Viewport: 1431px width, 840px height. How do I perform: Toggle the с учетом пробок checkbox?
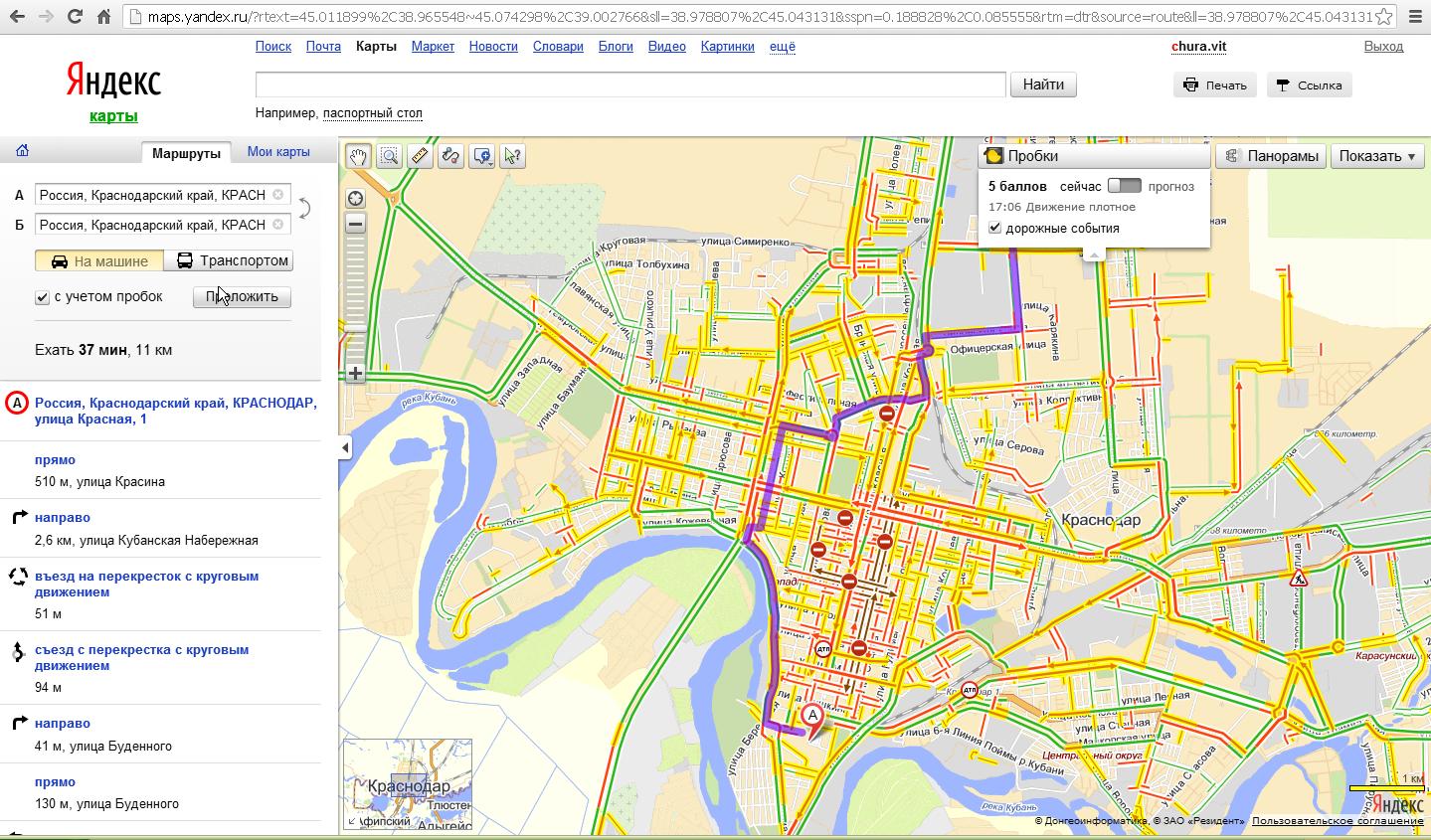click(x=42, y=297)
